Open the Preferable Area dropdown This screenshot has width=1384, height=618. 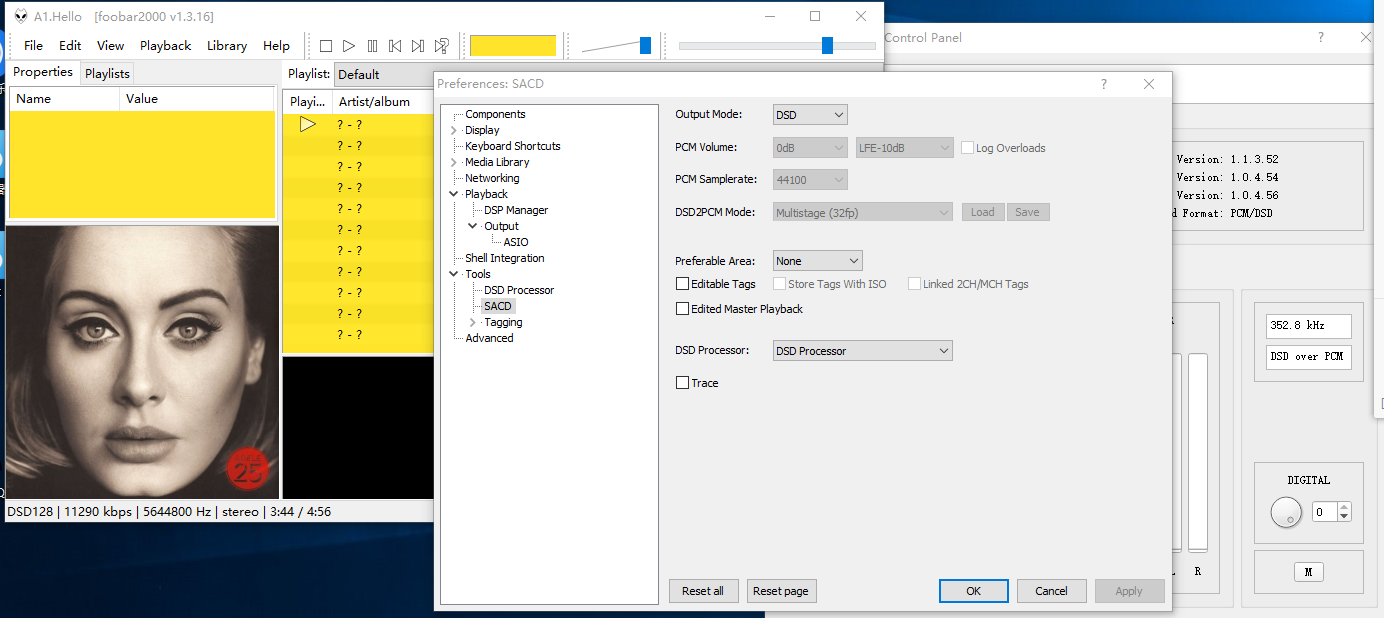pos(817,261)
